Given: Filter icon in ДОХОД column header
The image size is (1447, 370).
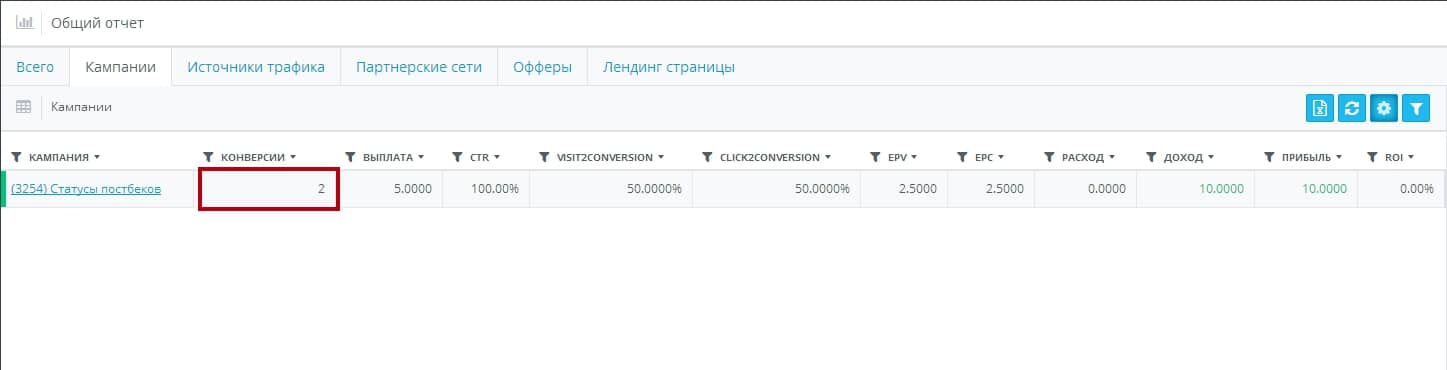Looking at the screenshot, I should click(1151, 157).
